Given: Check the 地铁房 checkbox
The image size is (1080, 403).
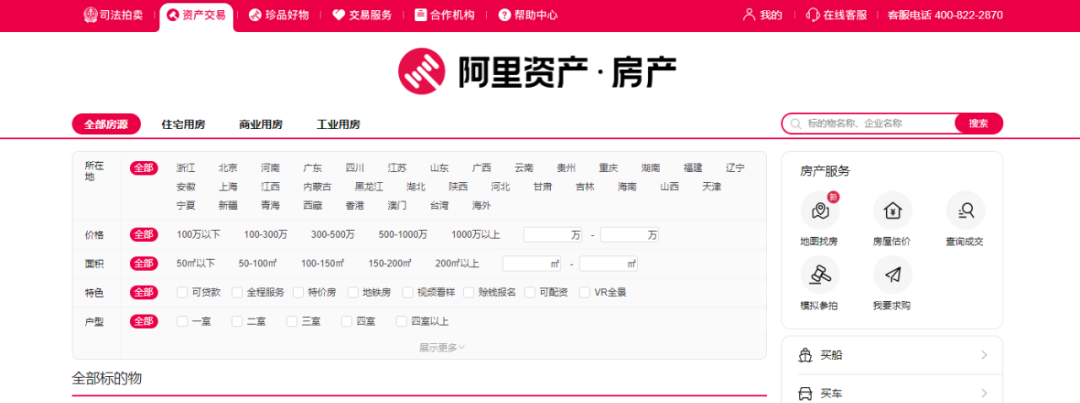Looking at the screenshot, I should pyautogui.click(x=353, y=292).
